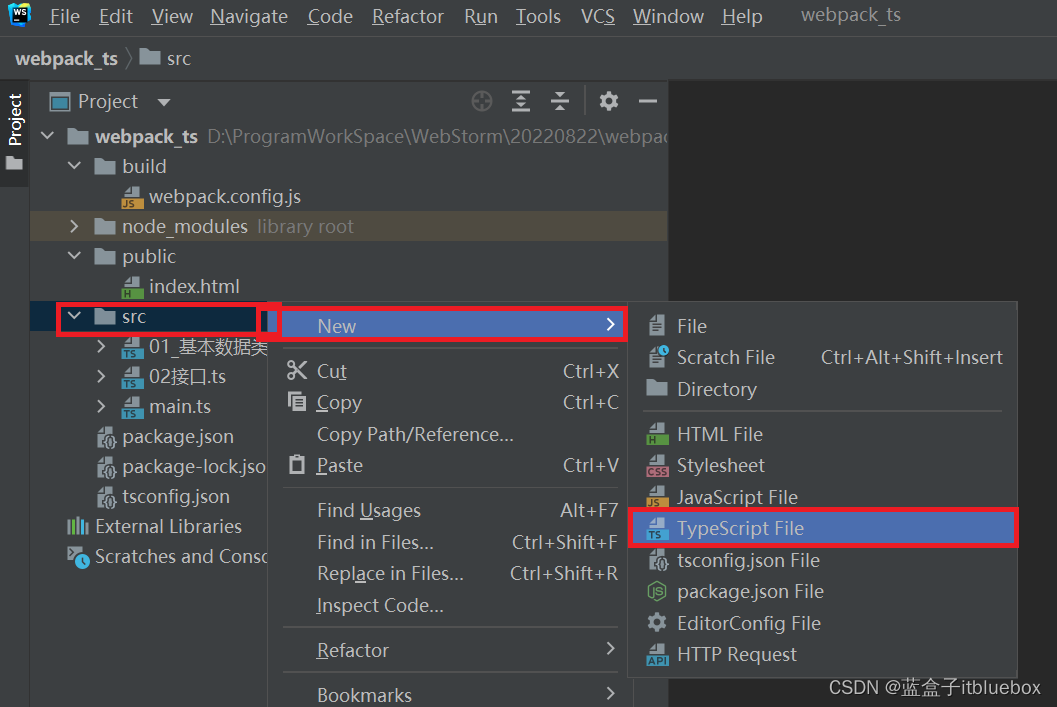Choose Replace in Files... menu item
Screen dimensions: 1057x707
451,574
